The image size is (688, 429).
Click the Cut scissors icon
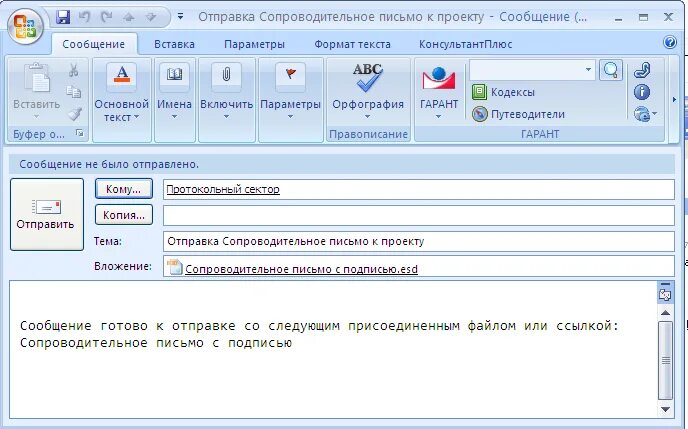[74, 70]
